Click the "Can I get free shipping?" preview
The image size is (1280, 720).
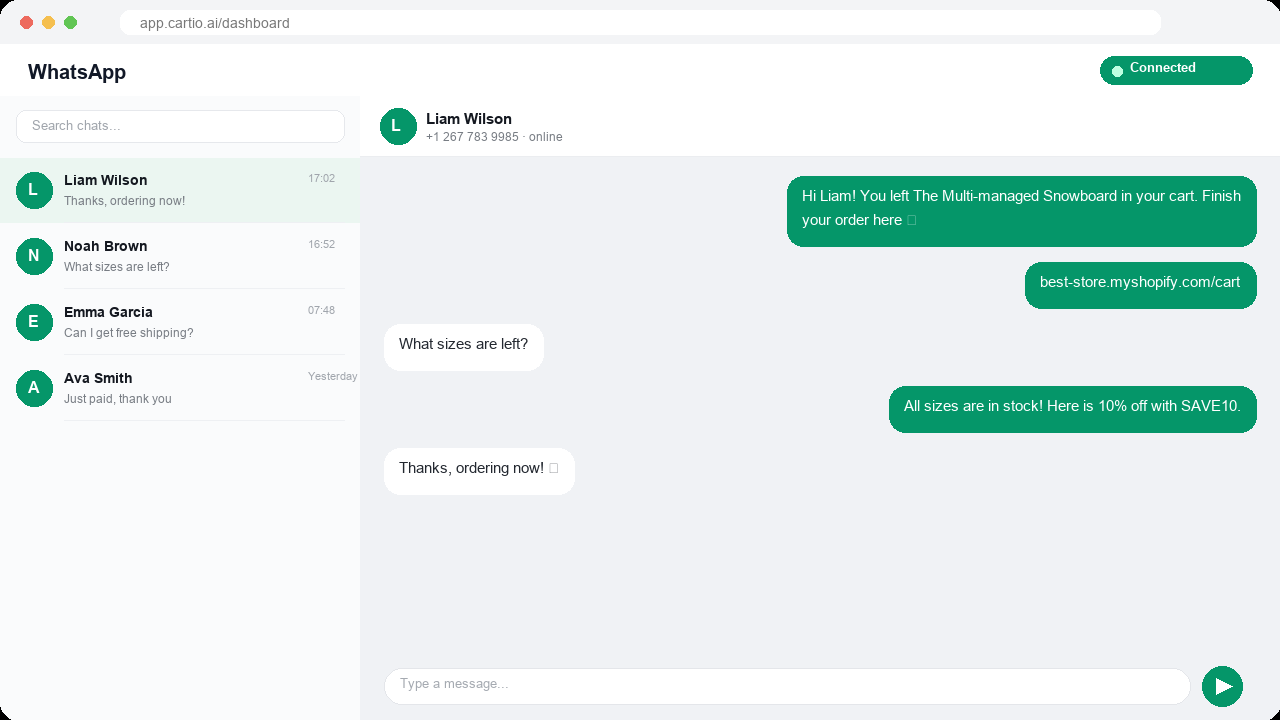click(129, 333)
